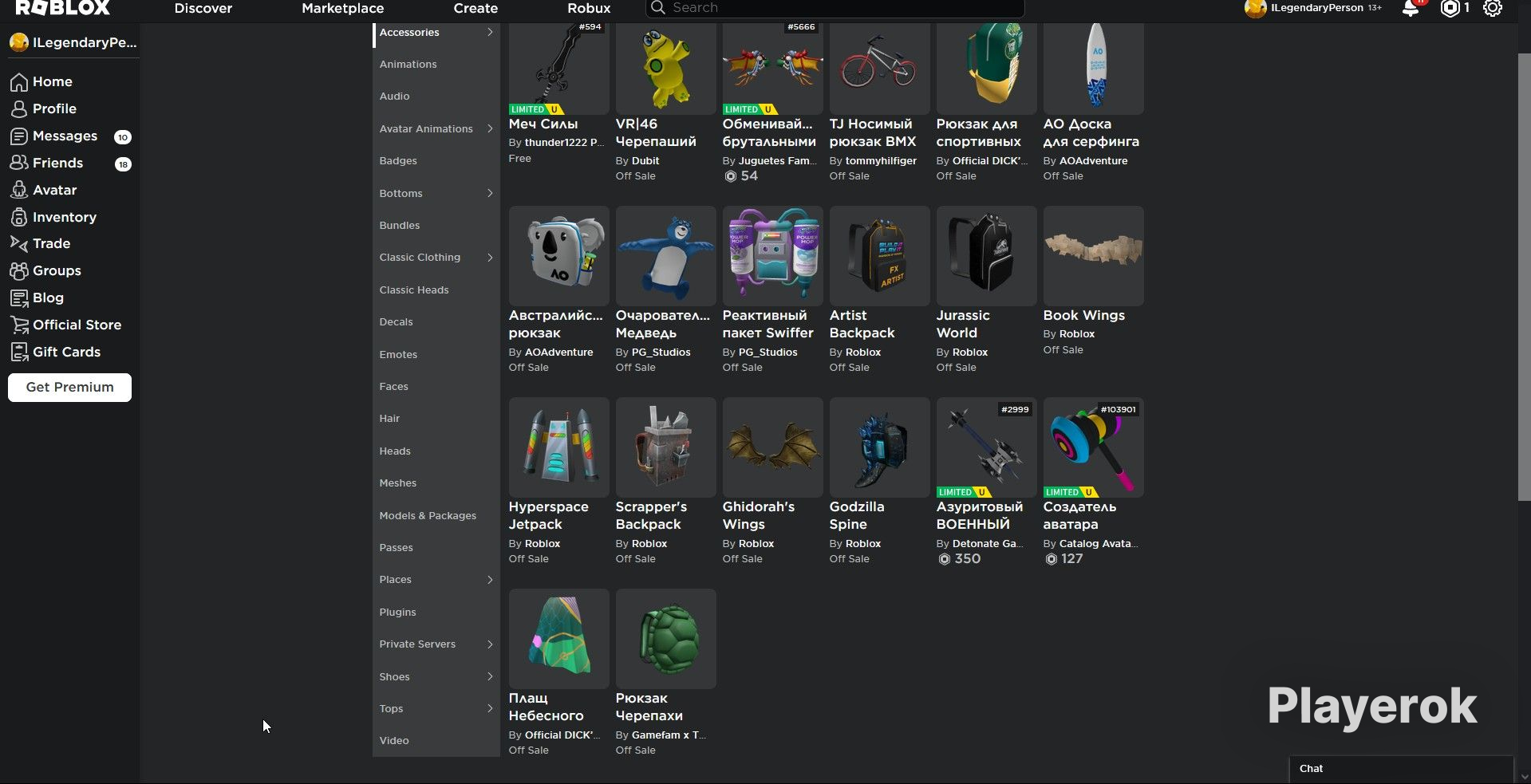Viewport: 1531px width, 784px height.
Task: Open Godzilla Spine item thumbnail
Action: (x=879, y=447)
